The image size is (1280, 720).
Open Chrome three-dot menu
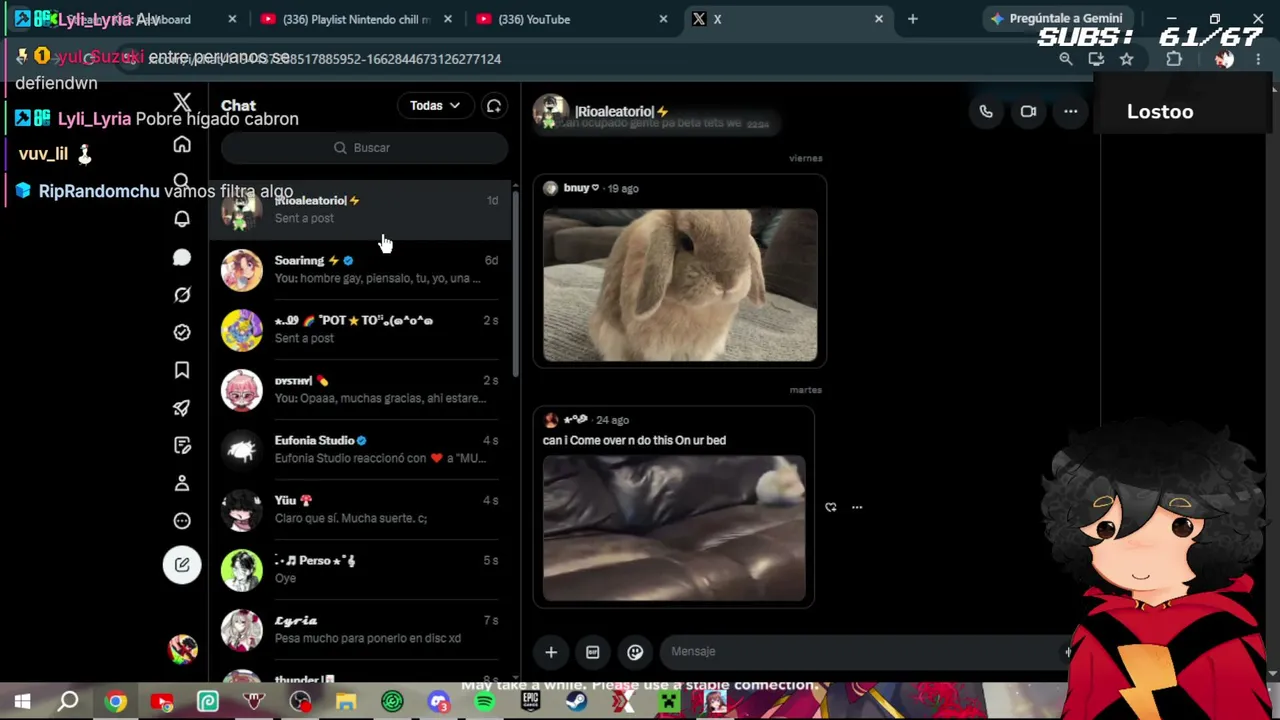(x=1258, y=59)
